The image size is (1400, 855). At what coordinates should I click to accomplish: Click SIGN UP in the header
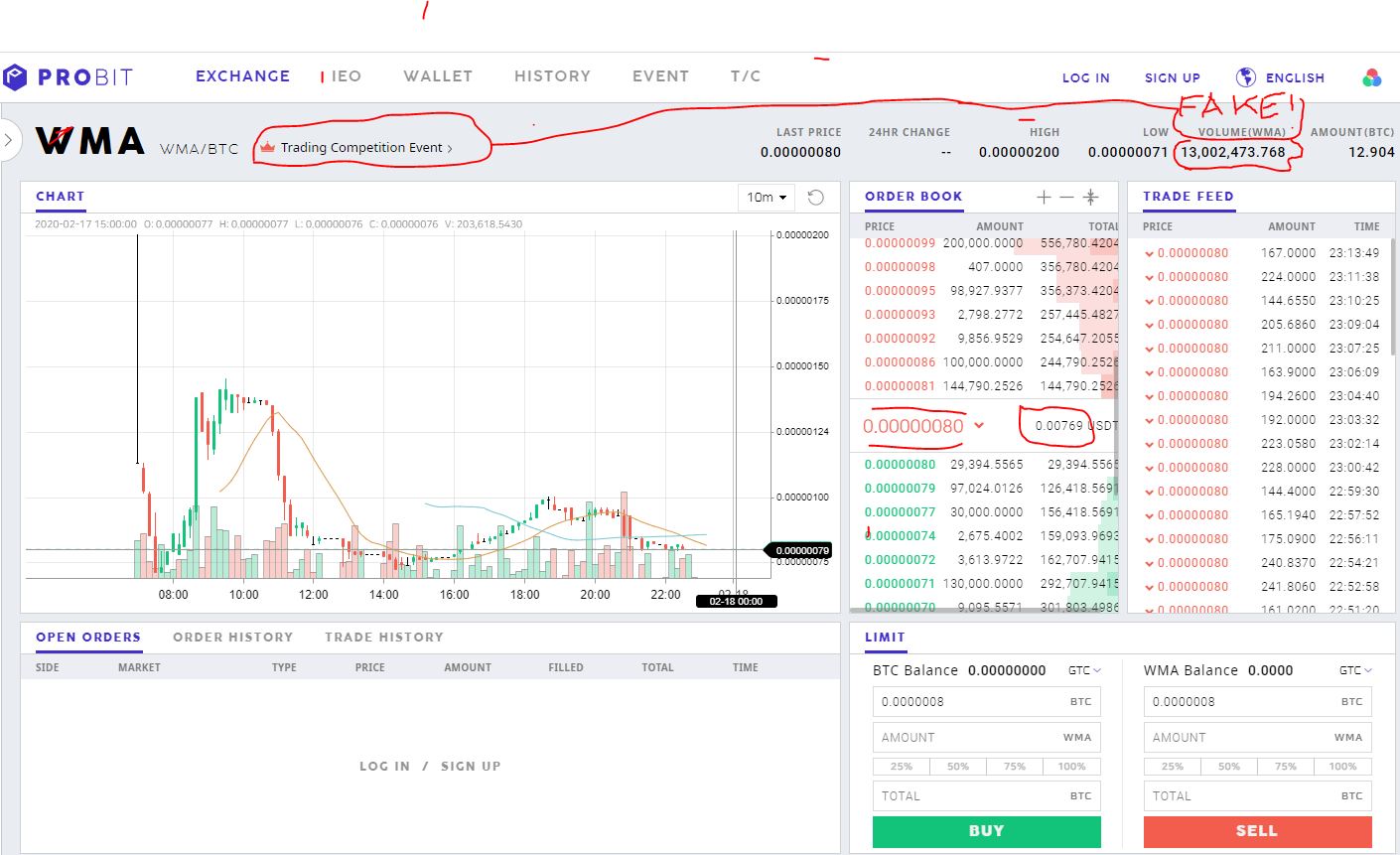coord(1173,77)
